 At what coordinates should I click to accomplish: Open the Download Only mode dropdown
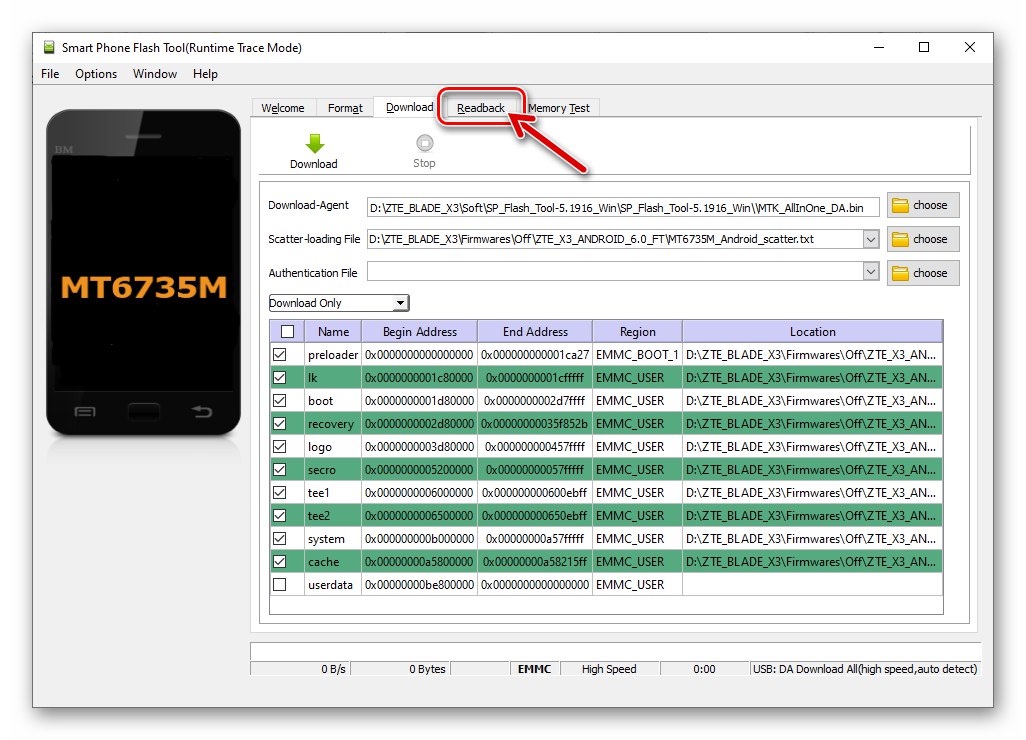(x=339, y=303)
